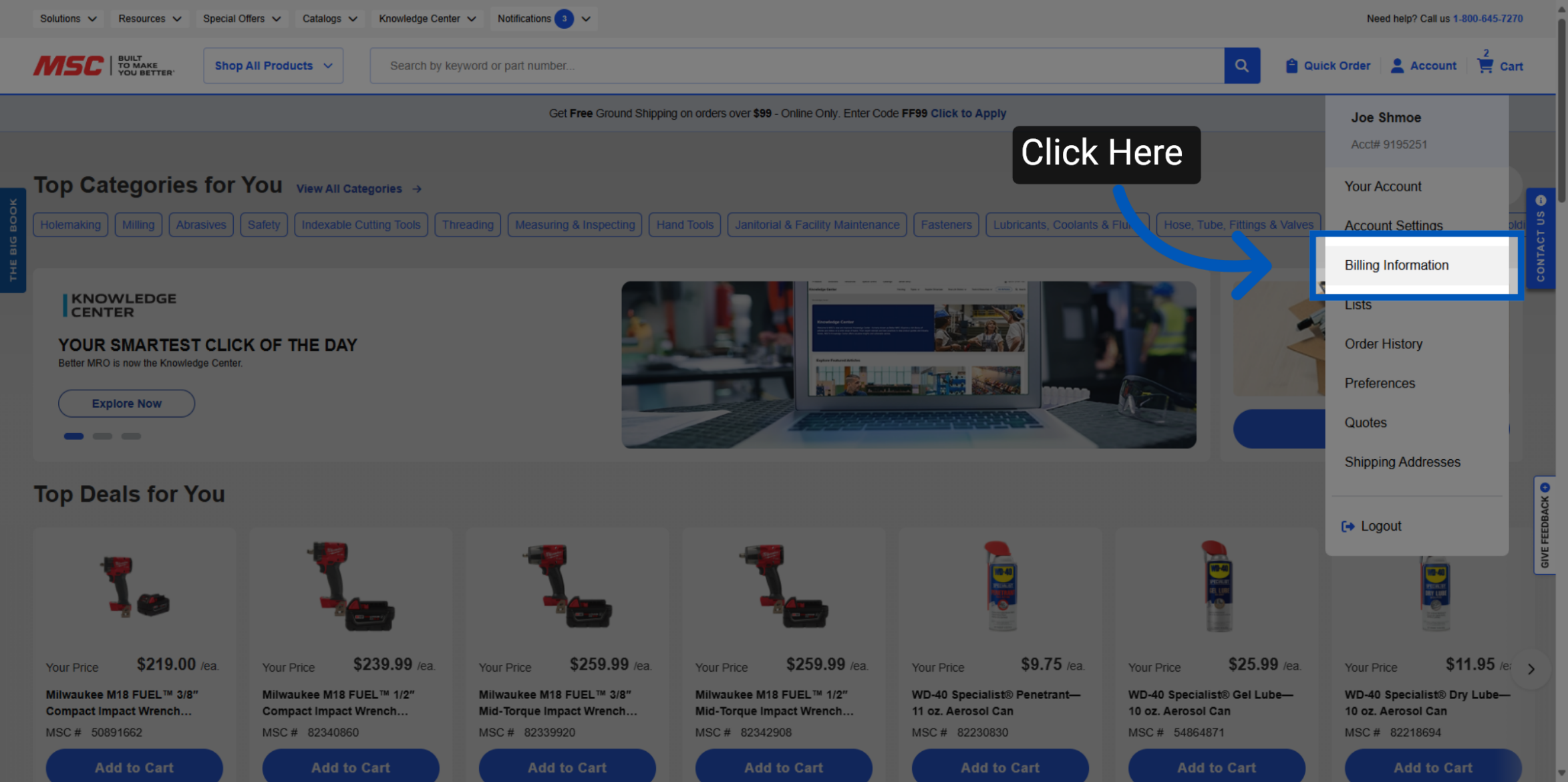Open Shop All Products dropdown
1568x782 pixels.
coord(273,66)
